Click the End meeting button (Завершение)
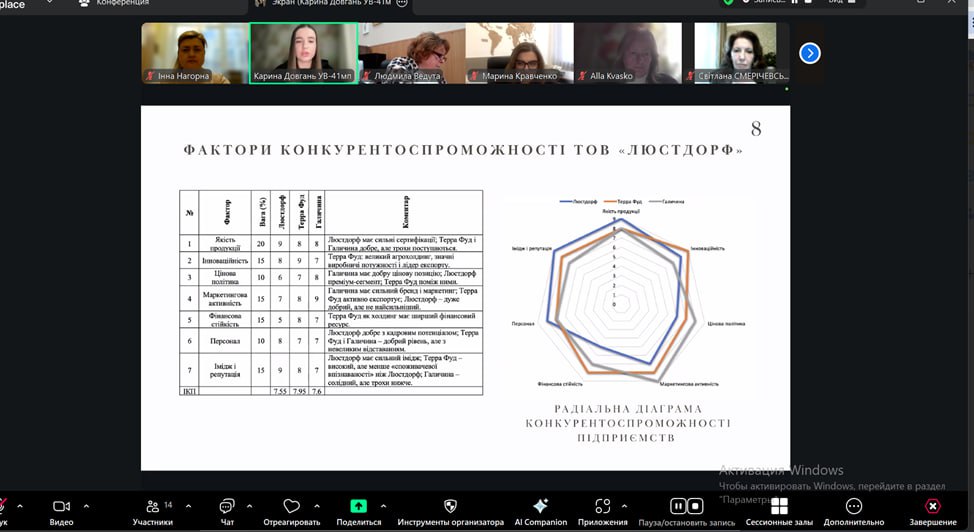This screenshot has height=532, width=974. pyautogui.click(x=932, y=507)
